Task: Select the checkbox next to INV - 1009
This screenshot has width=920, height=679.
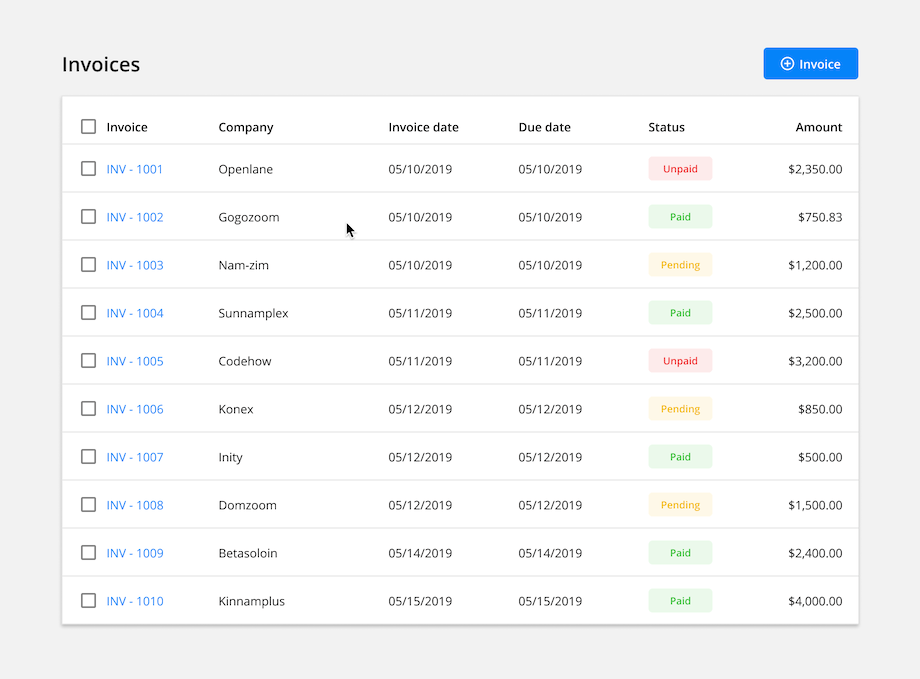Action: click(x=88, y=552)
